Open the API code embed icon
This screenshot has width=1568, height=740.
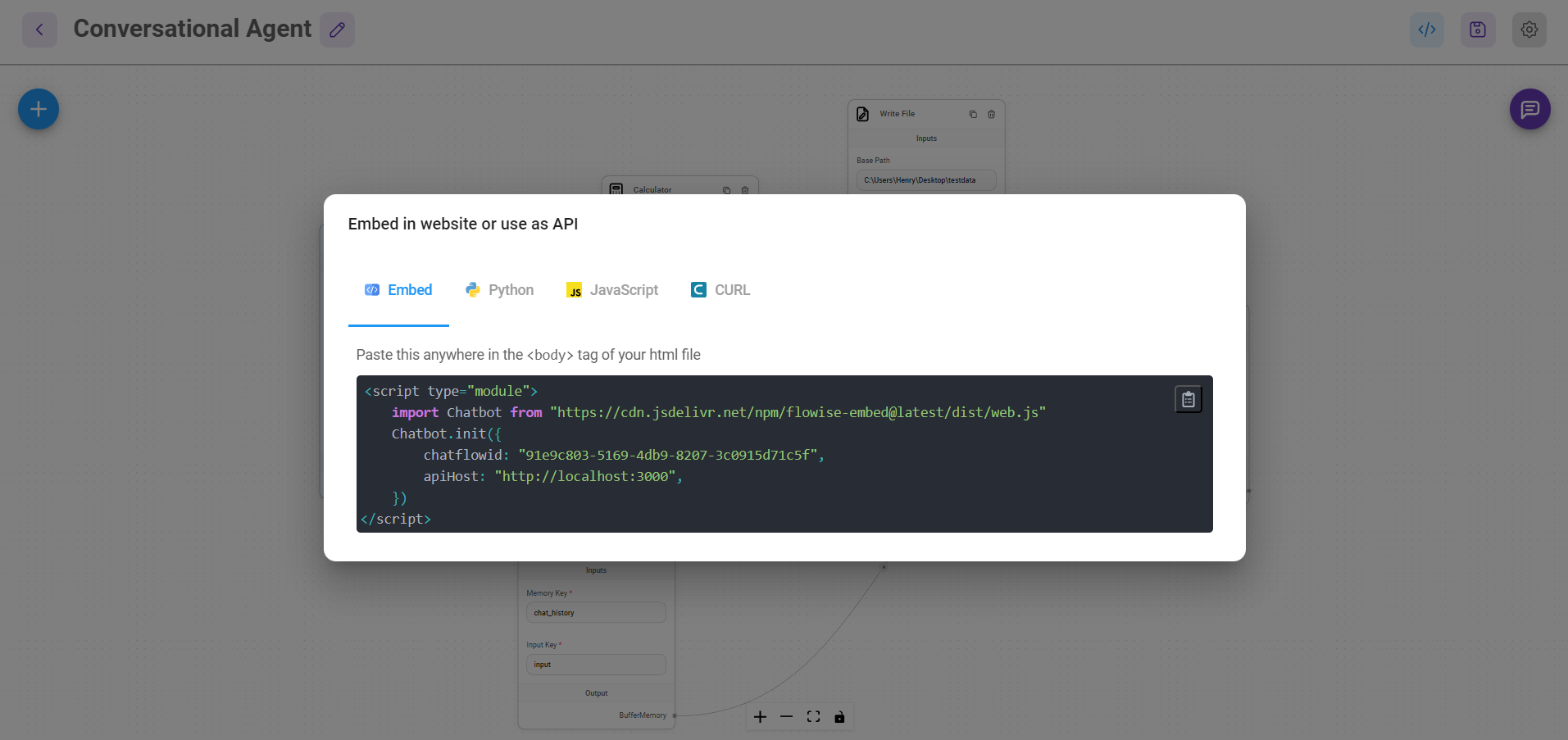tap(1426, 30)
